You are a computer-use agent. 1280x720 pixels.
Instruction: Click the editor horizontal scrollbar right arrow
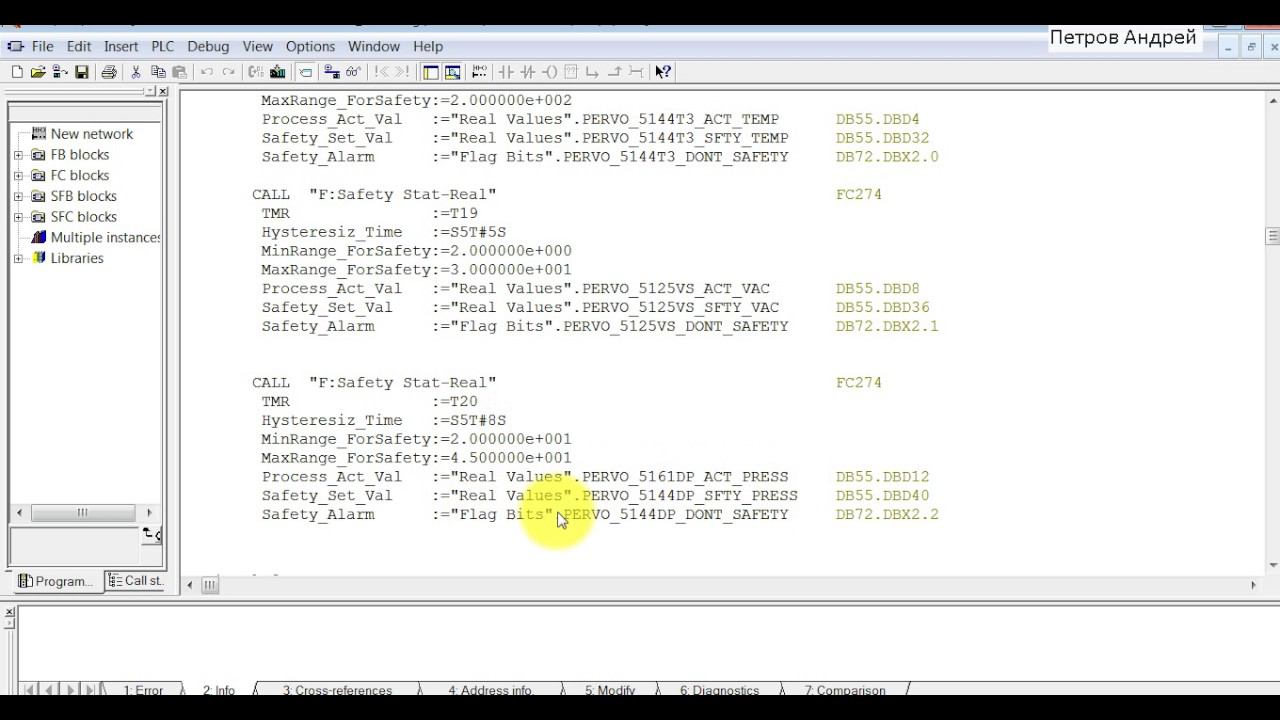tap(1253, 585)
